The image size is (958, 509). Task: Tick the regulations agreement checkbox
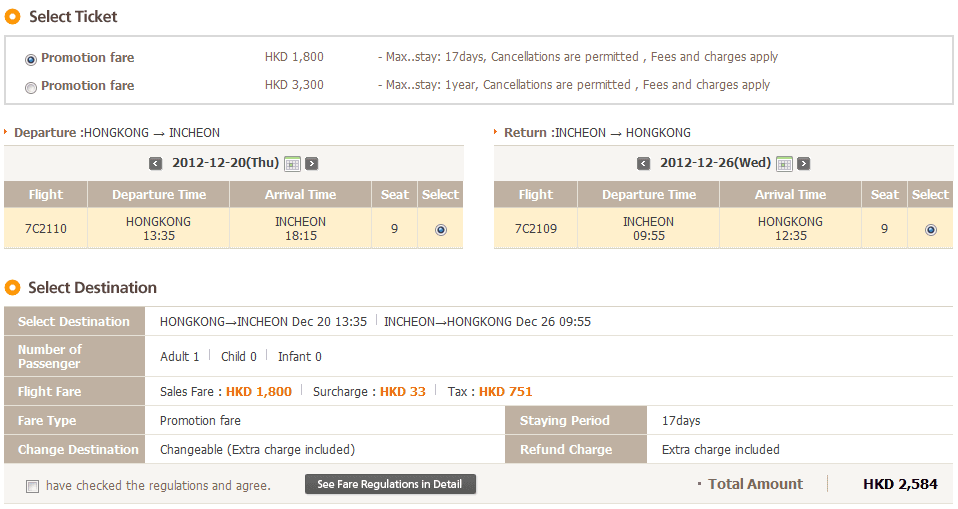pyautogui.click(x=32, y=486)
